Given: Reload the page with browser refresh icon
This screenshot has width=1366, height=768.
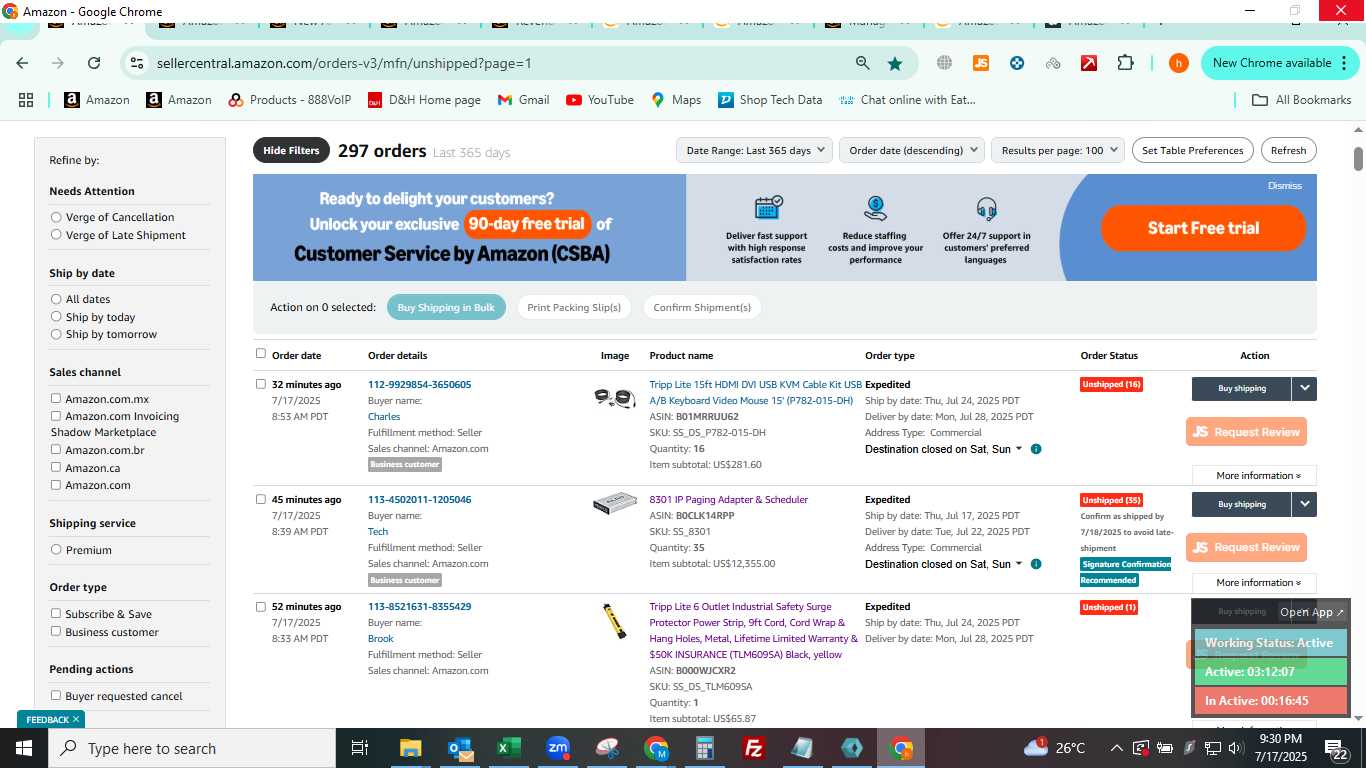Looking at the screenshot, I should coord(94,63).
